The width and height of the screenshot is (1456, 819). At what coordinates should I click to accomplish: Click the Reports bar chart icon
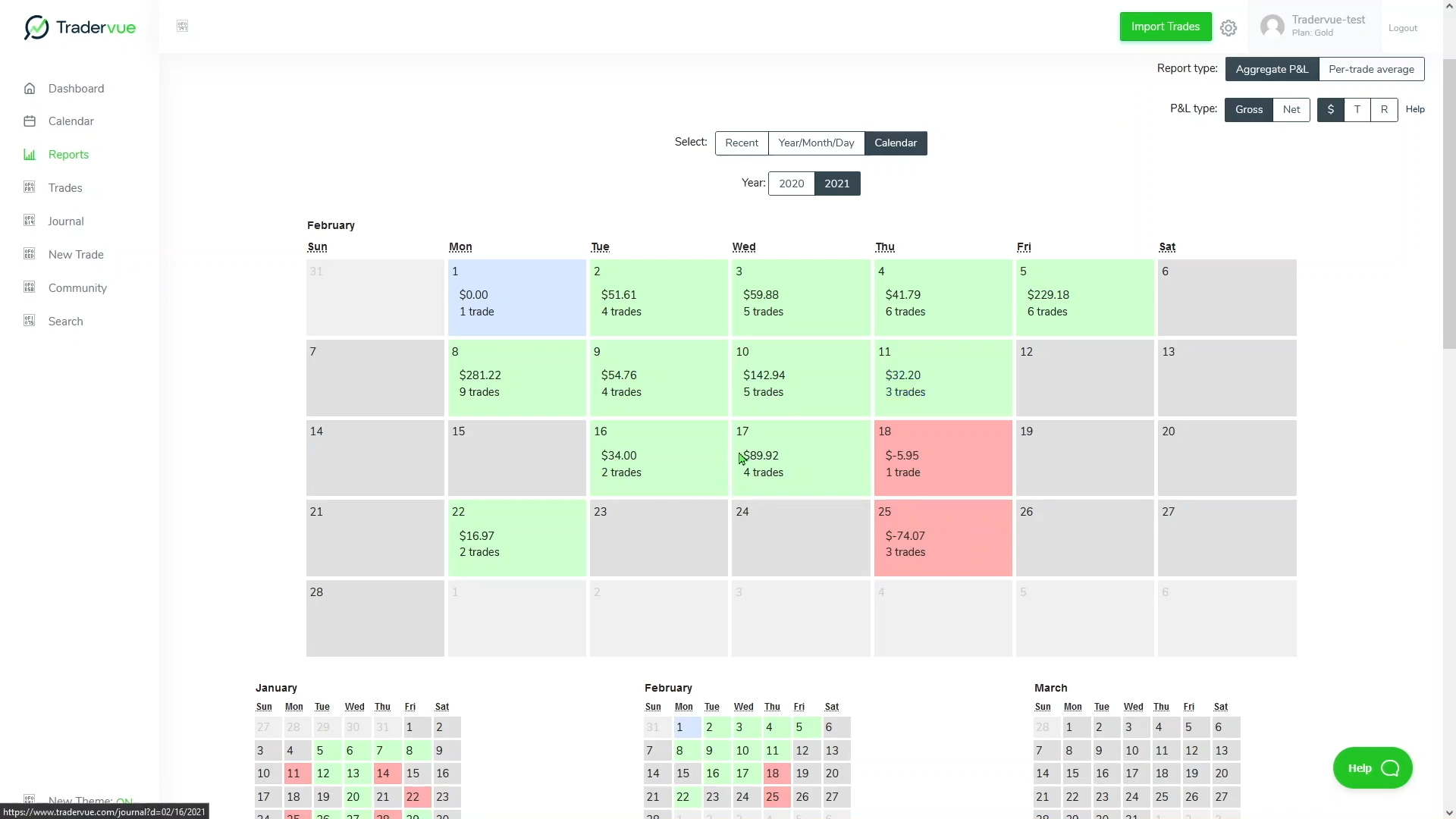pyautogui.click(x=30, y=155)
